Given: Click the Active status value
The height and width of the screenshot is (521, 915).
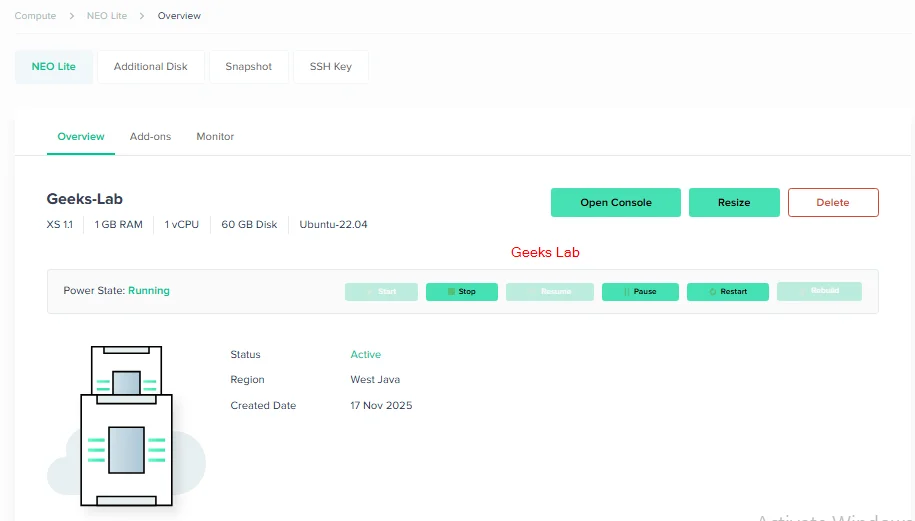Looking at the screenshot, I should pos(365,355).
